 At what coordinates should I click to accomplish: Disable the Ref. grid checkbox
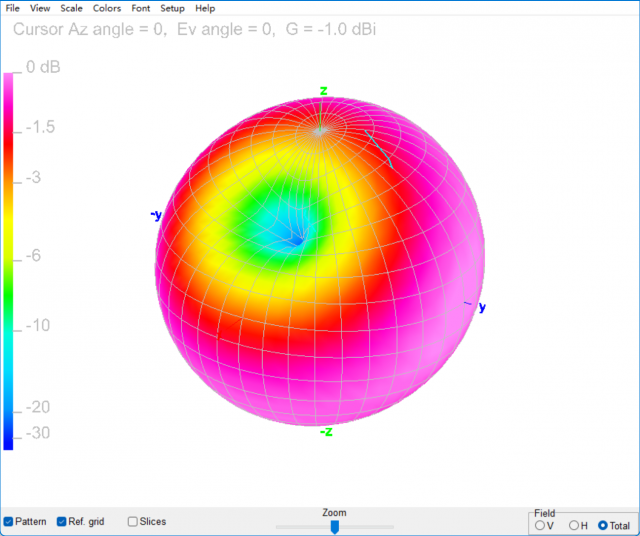coord(63,521)
